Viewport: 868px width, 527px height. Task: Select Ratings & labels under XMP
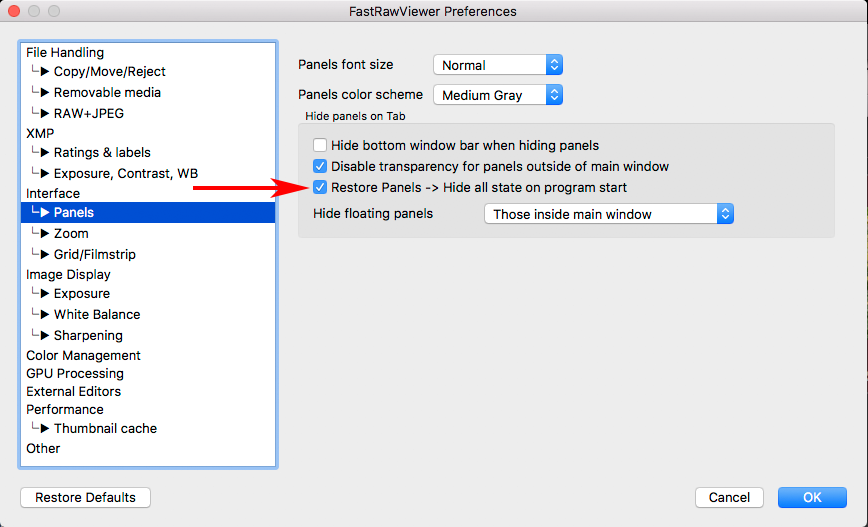tap(102, 152)
